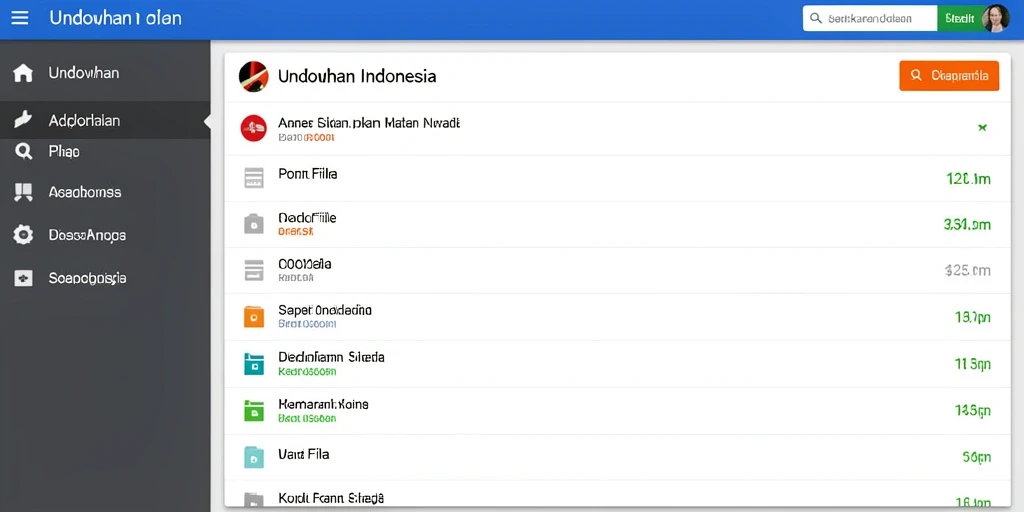1024x512 pixels.
Task: Open the Sapet 0ndadadno entry
Action: coord(617,317)
